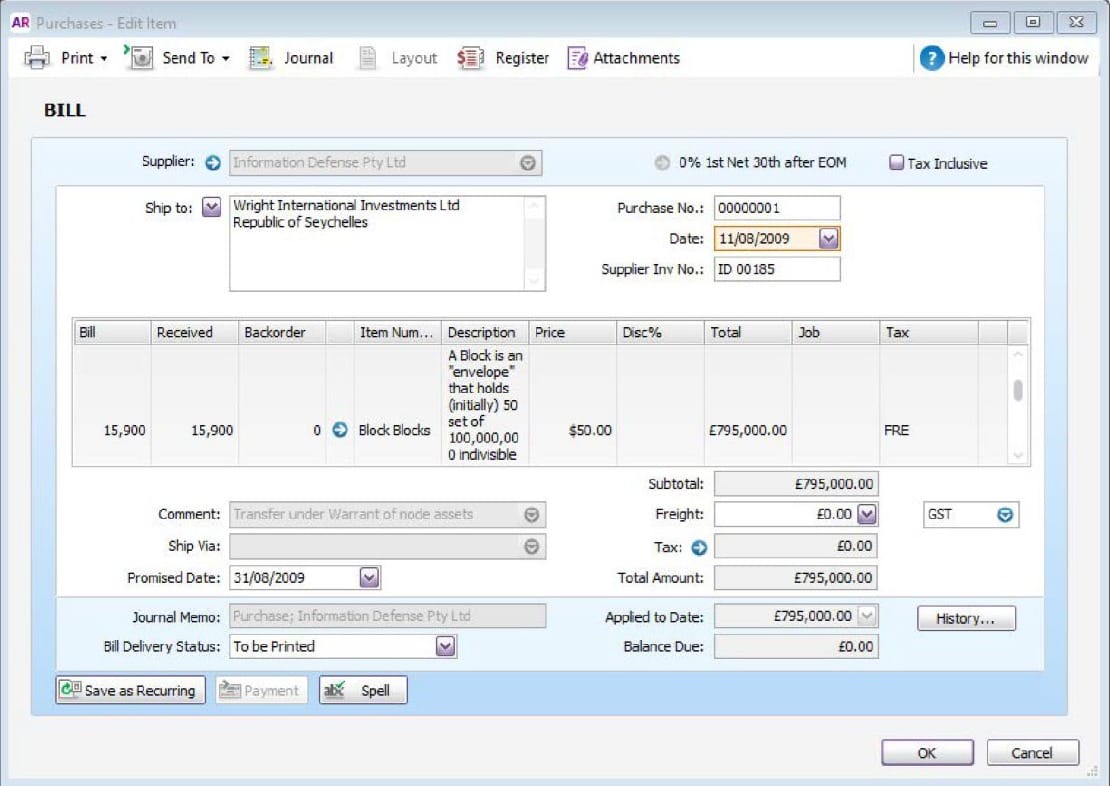Open the Journal toolbar icon

(x=260, y=58)
